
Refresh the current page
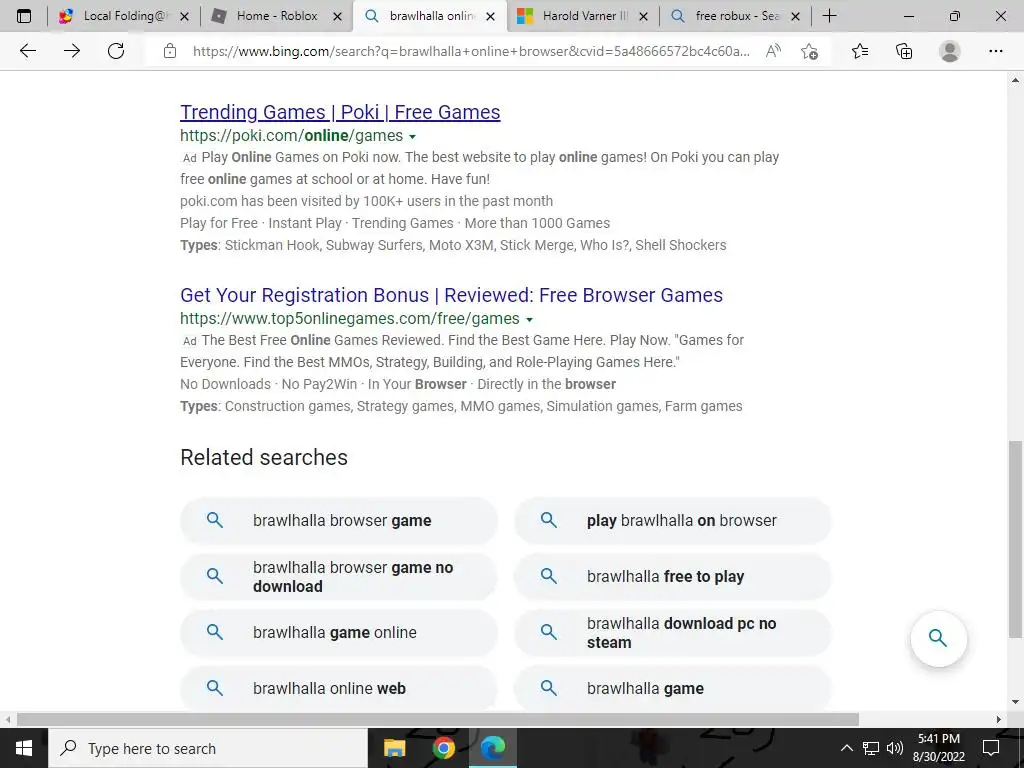[116, 51]
